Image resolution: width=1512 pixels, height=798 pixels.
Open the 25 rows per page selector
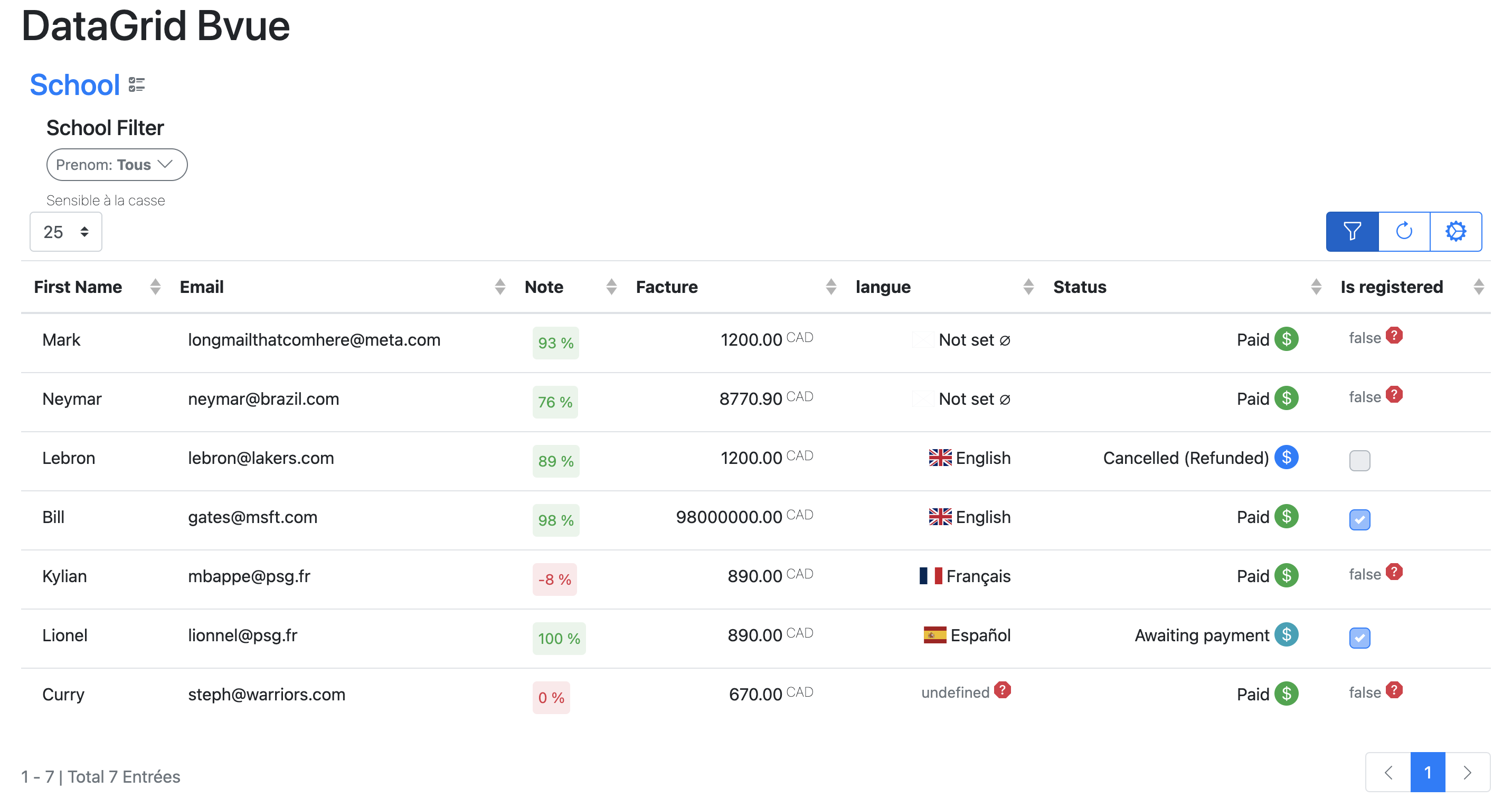[x=66, y=232]
